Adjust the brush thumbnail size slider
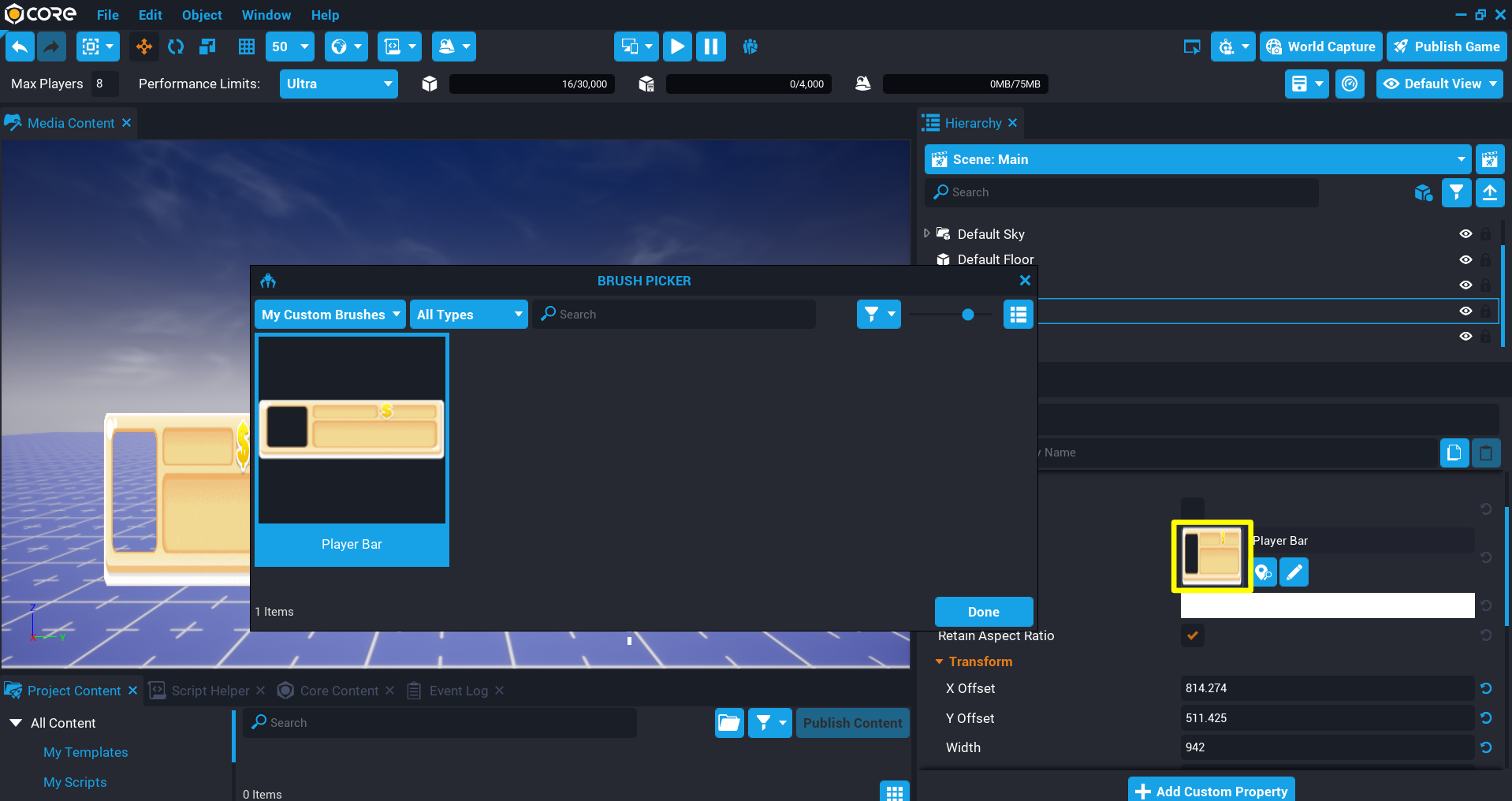Viewport: 1512px width, 801px height. click(967, 315)
